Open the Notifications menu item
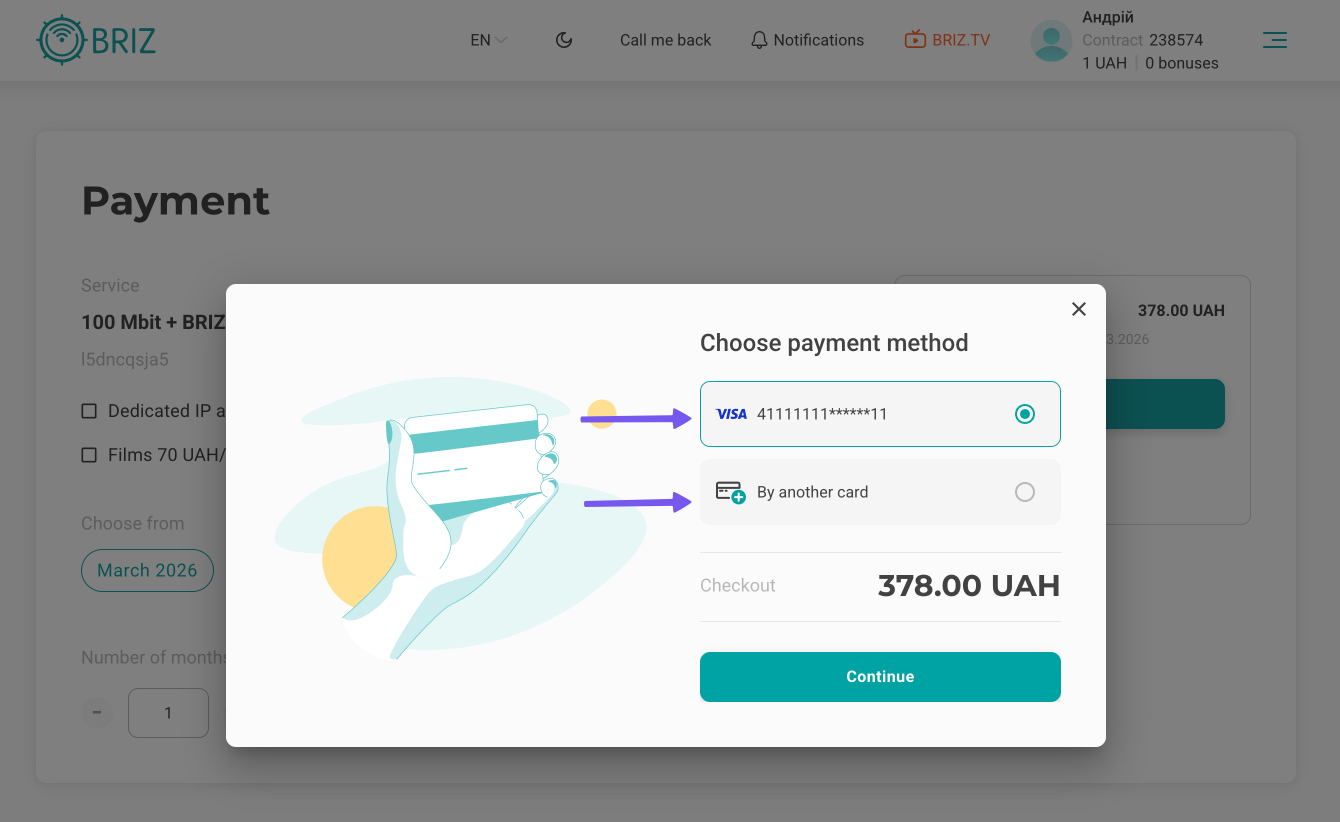 (x=818, y=40)
